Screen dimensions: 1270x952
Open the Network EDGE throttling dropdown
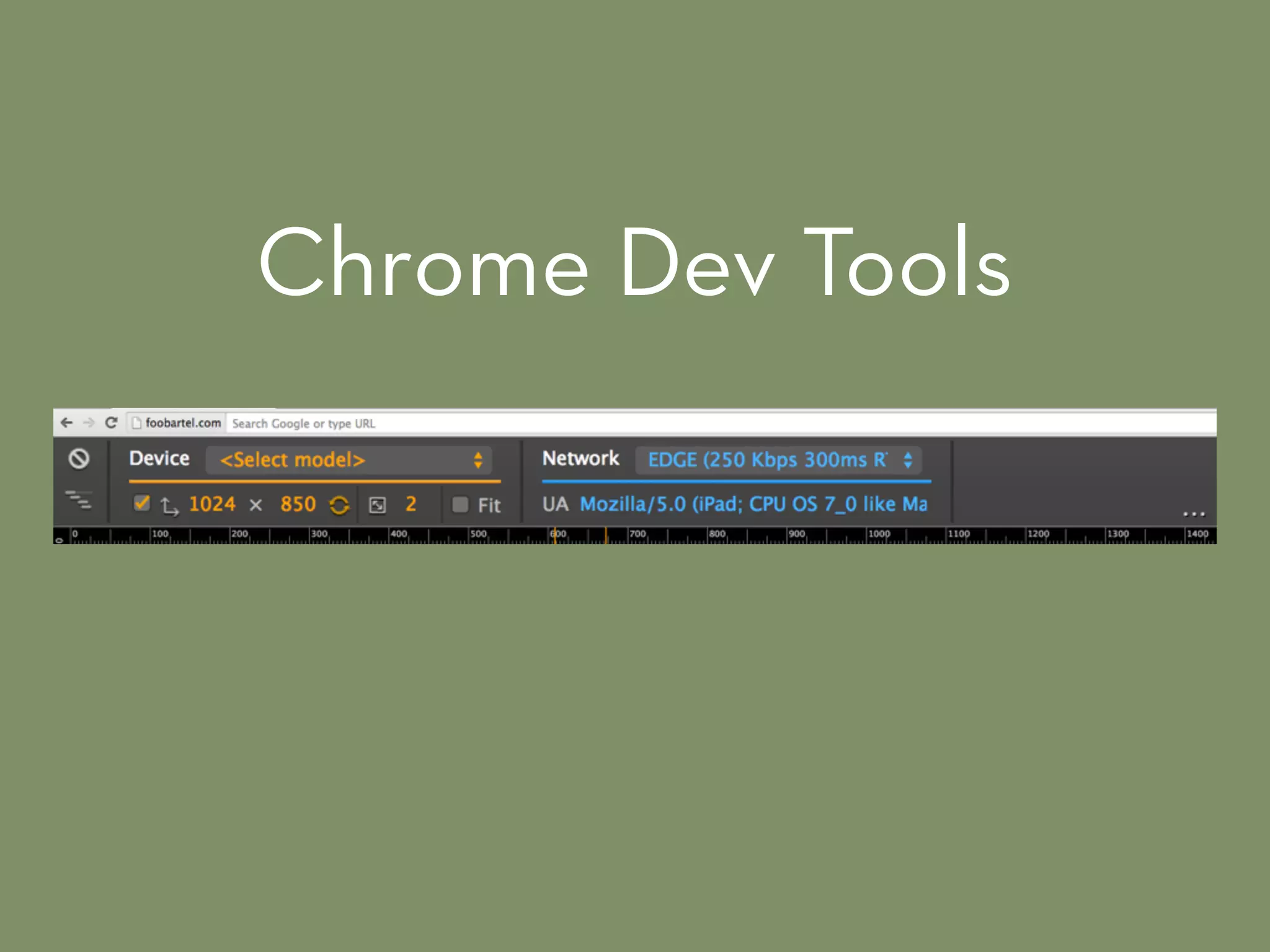779,460
